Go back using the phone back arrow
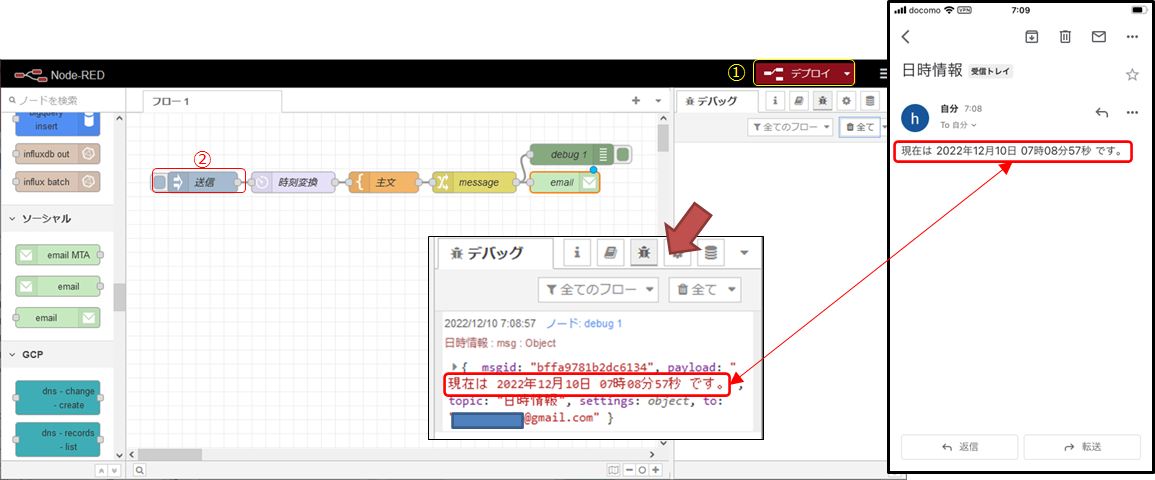The image size is (1155, 480). (x=906, y=37)
